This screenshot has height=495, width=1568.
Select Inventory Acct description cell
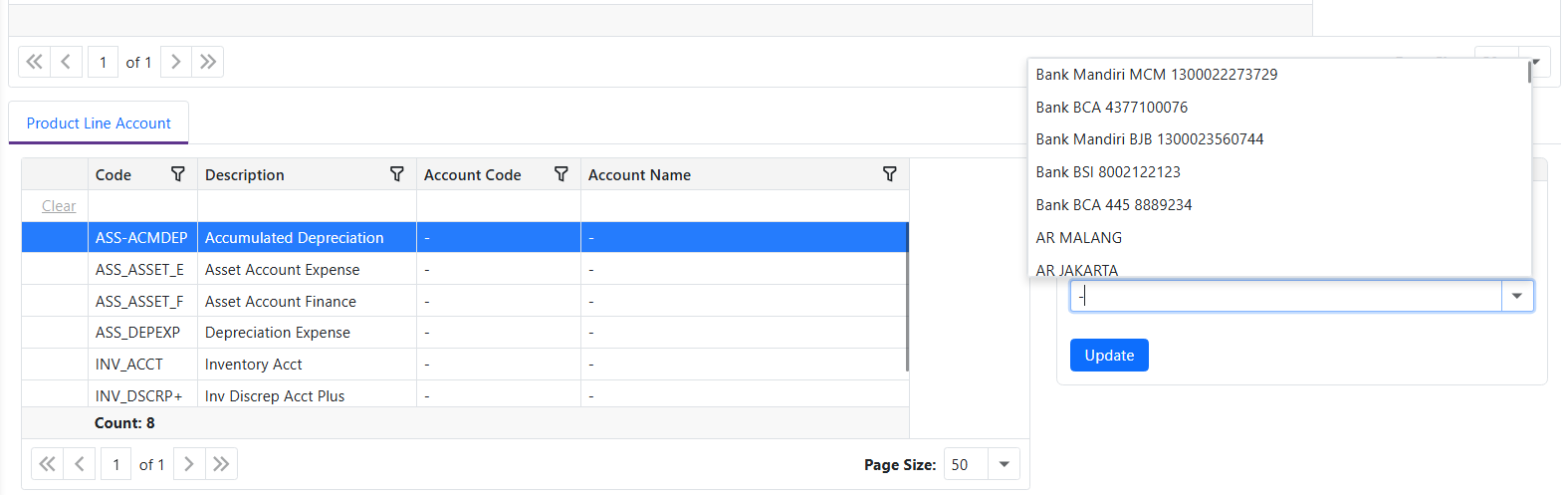tap(307, 365)
